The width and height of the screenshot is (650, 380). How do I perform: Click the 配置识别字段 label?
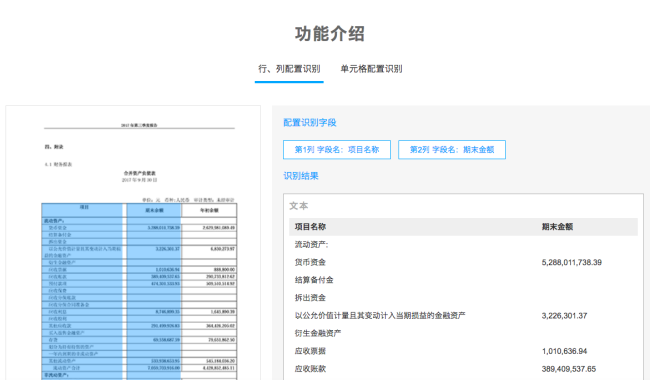click(x=310, y=123)
